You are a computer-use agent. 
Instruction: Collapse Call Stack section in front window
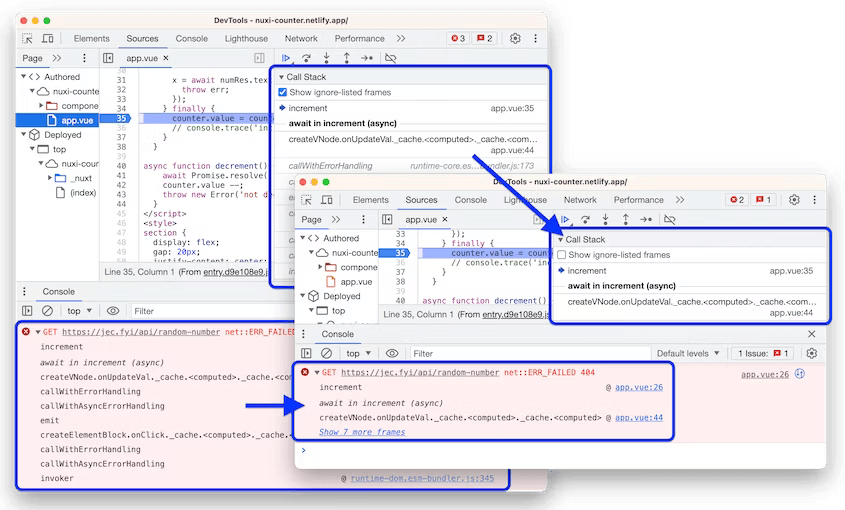[x=560, y=239]
